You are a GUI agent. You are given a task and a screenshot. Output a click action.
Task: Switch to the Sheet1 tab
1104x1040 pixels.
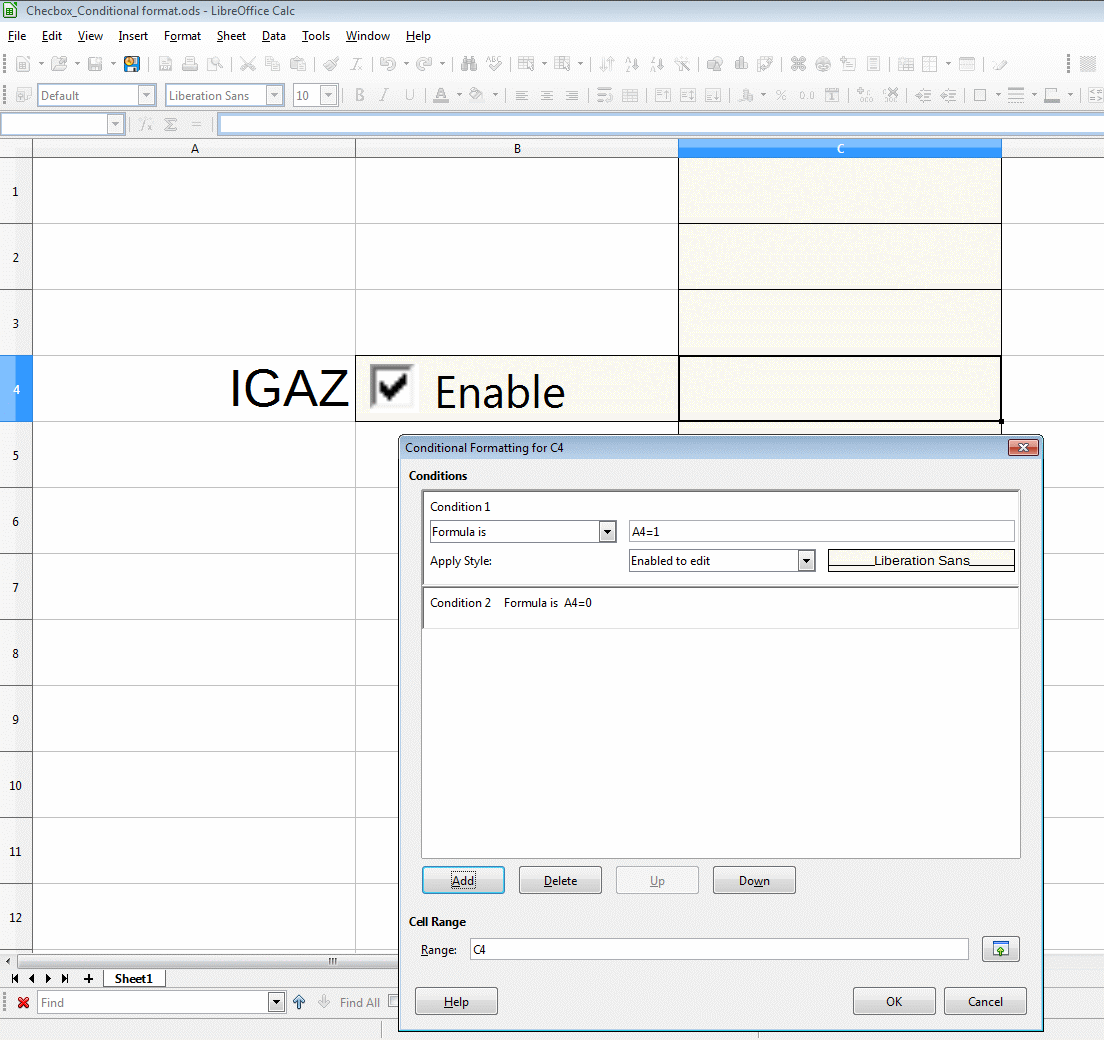pos(133,979)
